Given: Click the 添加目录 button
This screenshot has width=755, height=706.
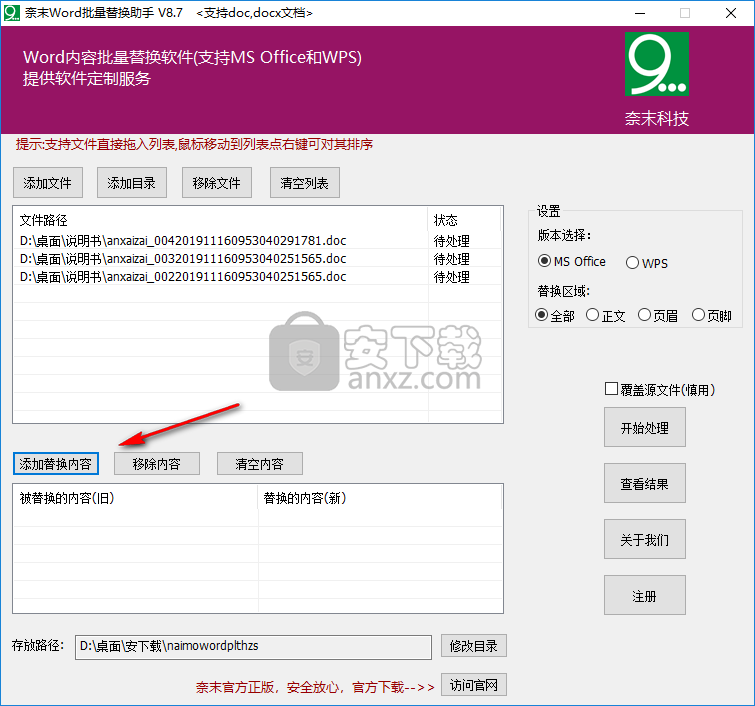Looking at the screenshot, I should click(x=132, y=183).
